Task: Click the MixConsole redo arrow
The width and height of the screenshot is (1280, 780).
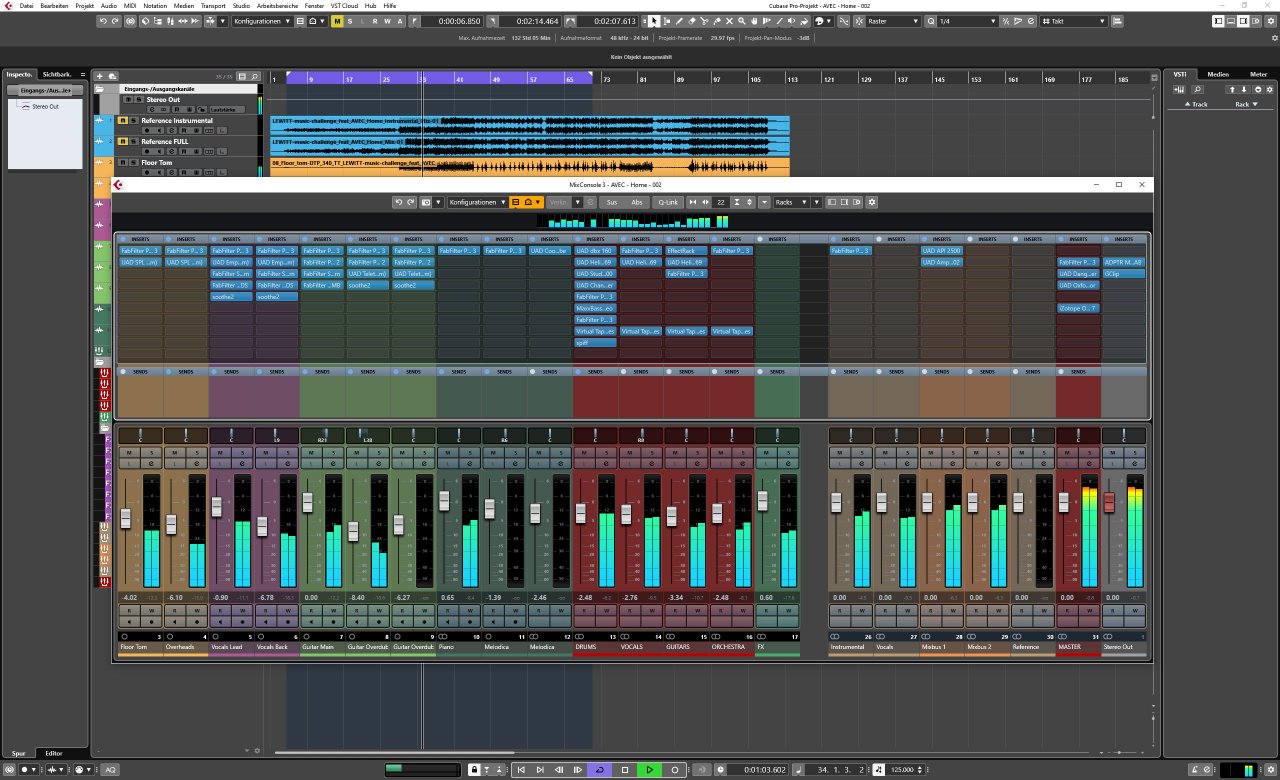Action: (410, 202)
